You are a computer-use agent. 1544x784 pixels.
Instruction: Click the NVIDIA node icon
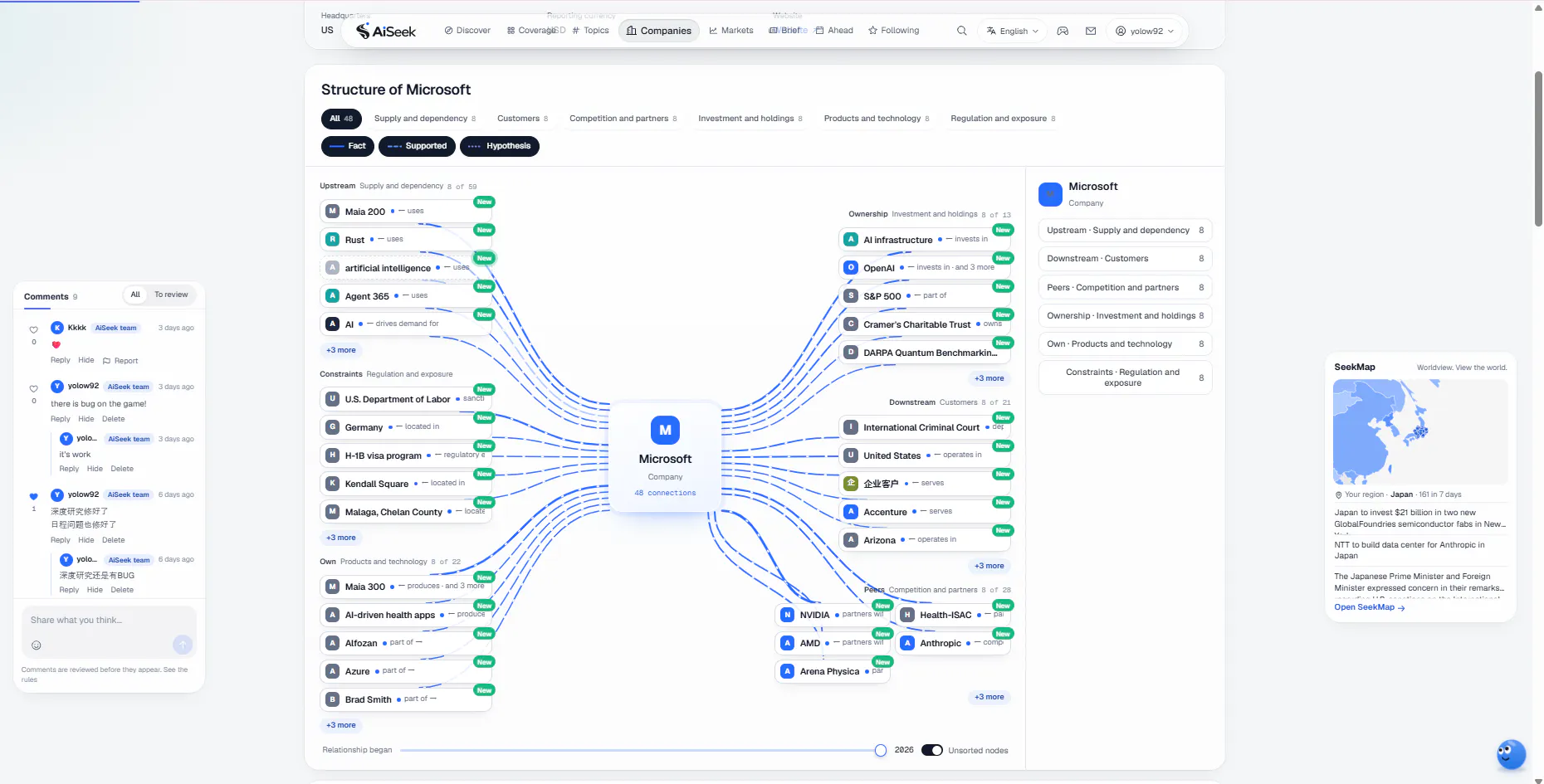coord(788,615)
